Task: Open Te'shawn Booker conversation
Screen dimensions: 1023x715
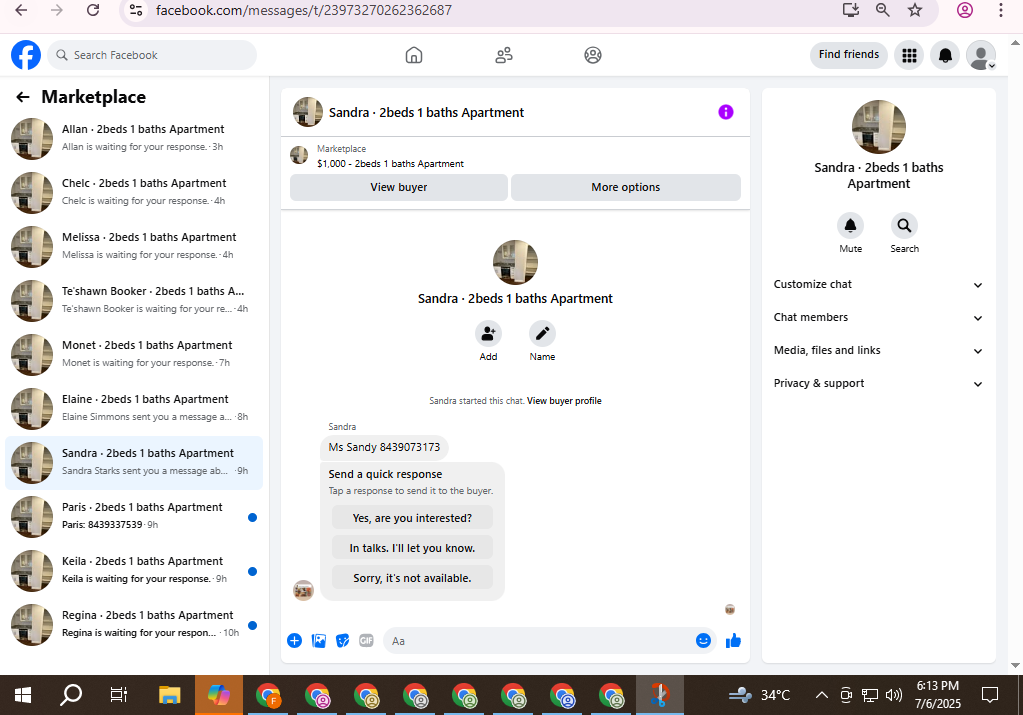Action: point(134,301)
